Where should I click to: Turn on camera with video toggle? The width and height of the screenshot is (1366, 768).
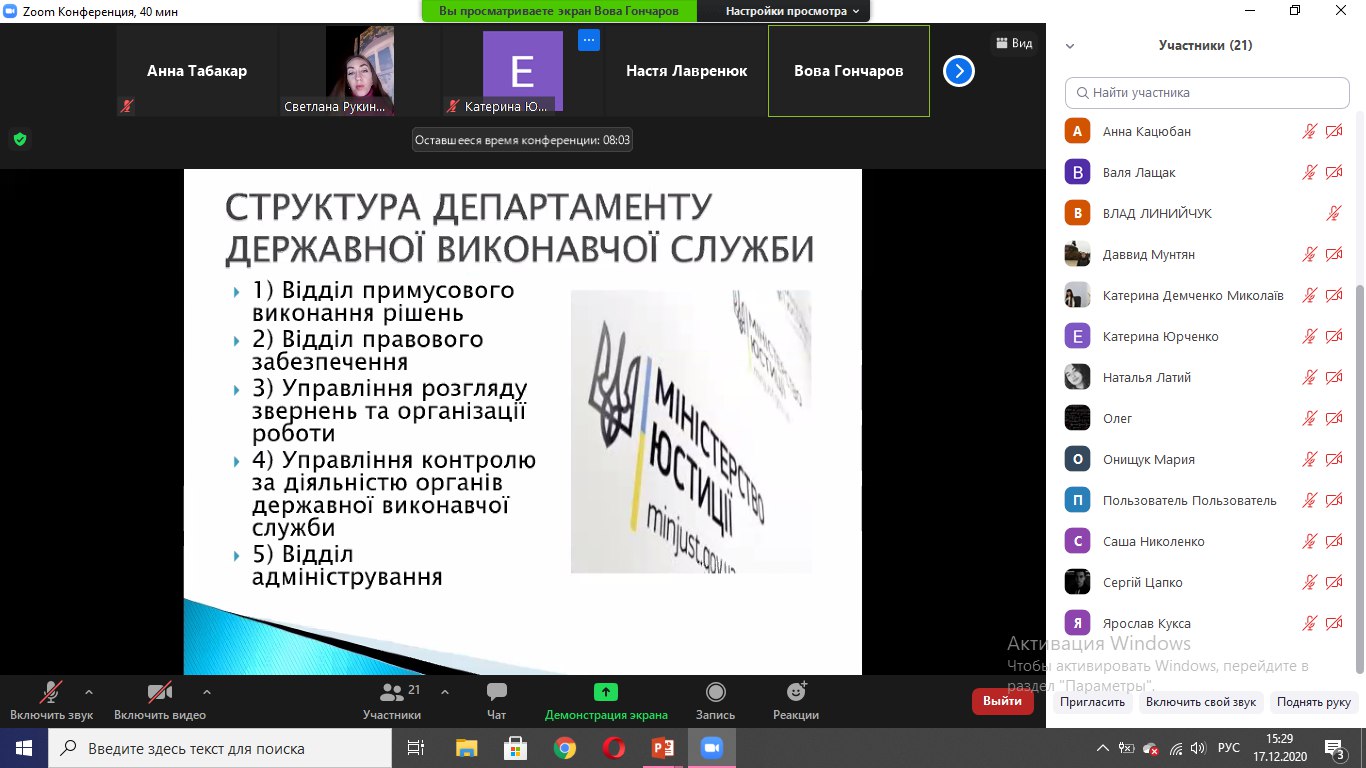click(x=159, y=693)
